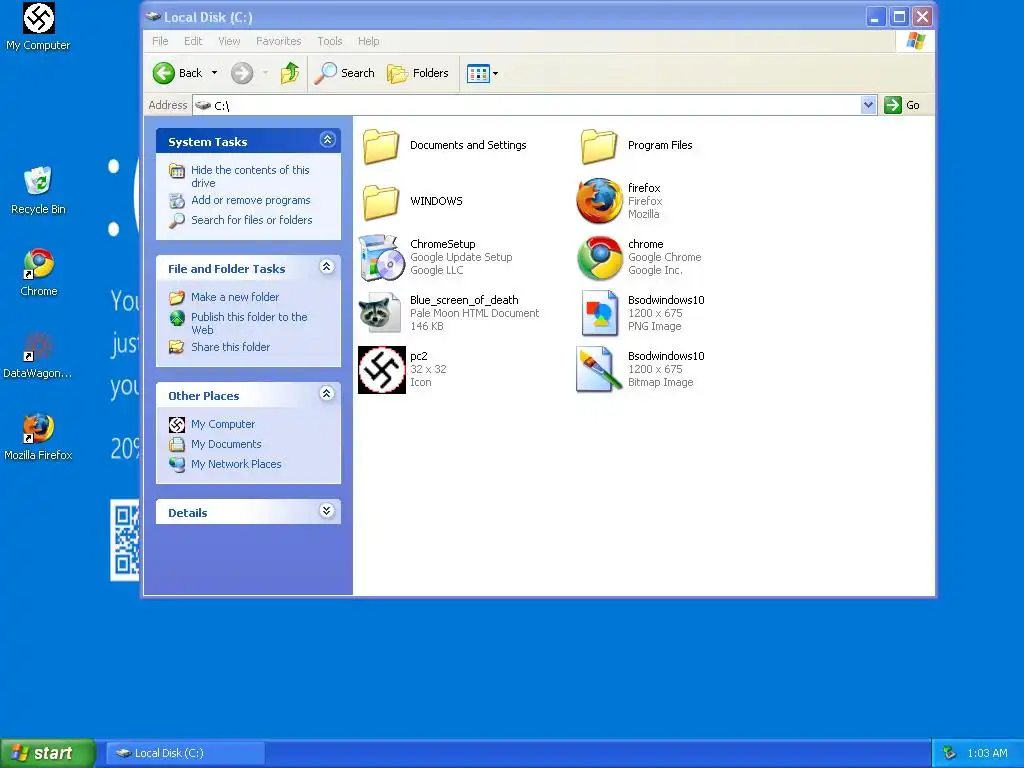Select the firefox application file
Screen dimensions: 1024x768
[620, 201]
